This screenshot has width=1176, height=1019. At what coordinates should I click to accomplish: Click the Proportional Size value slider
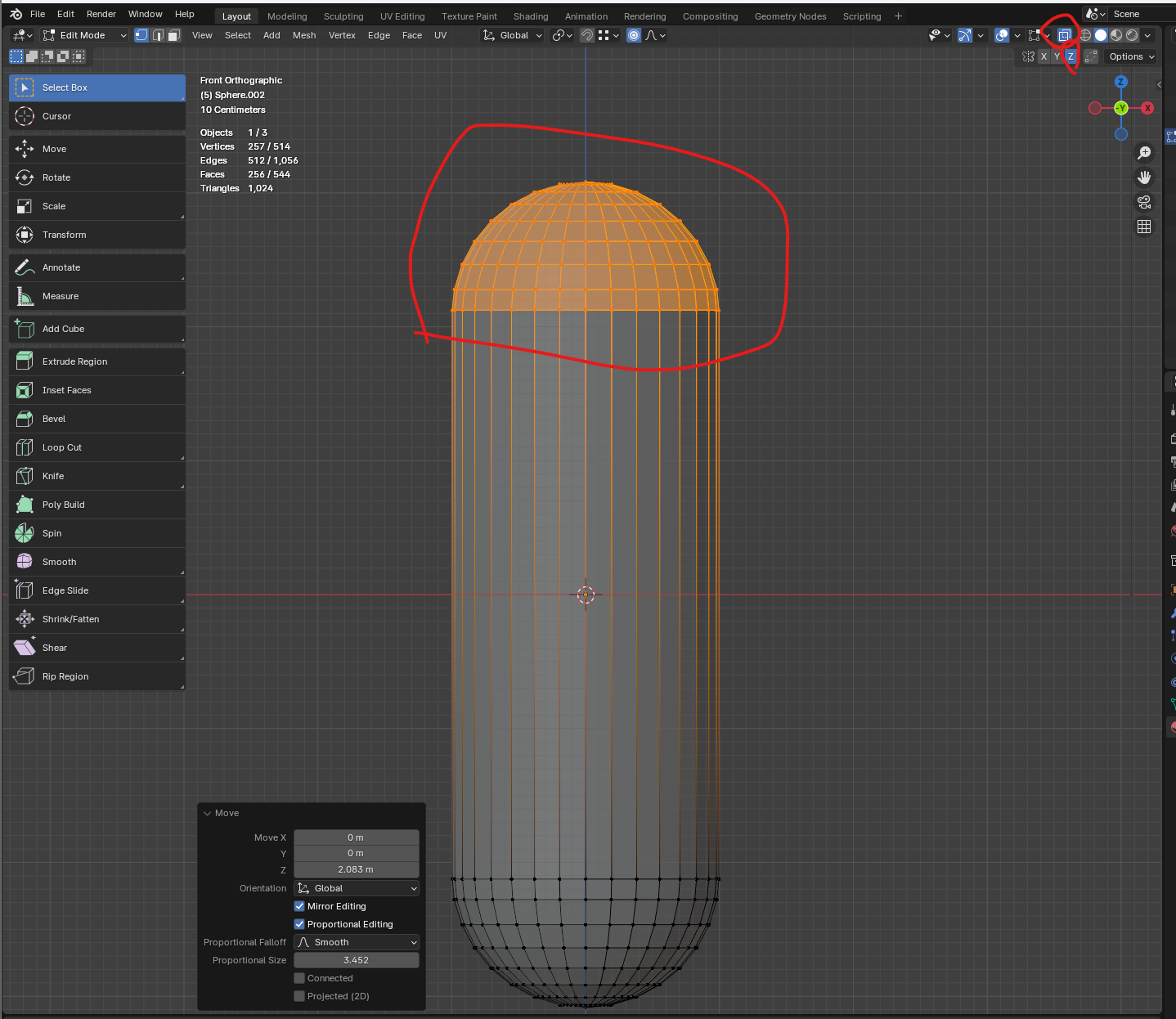coord(357,960)
